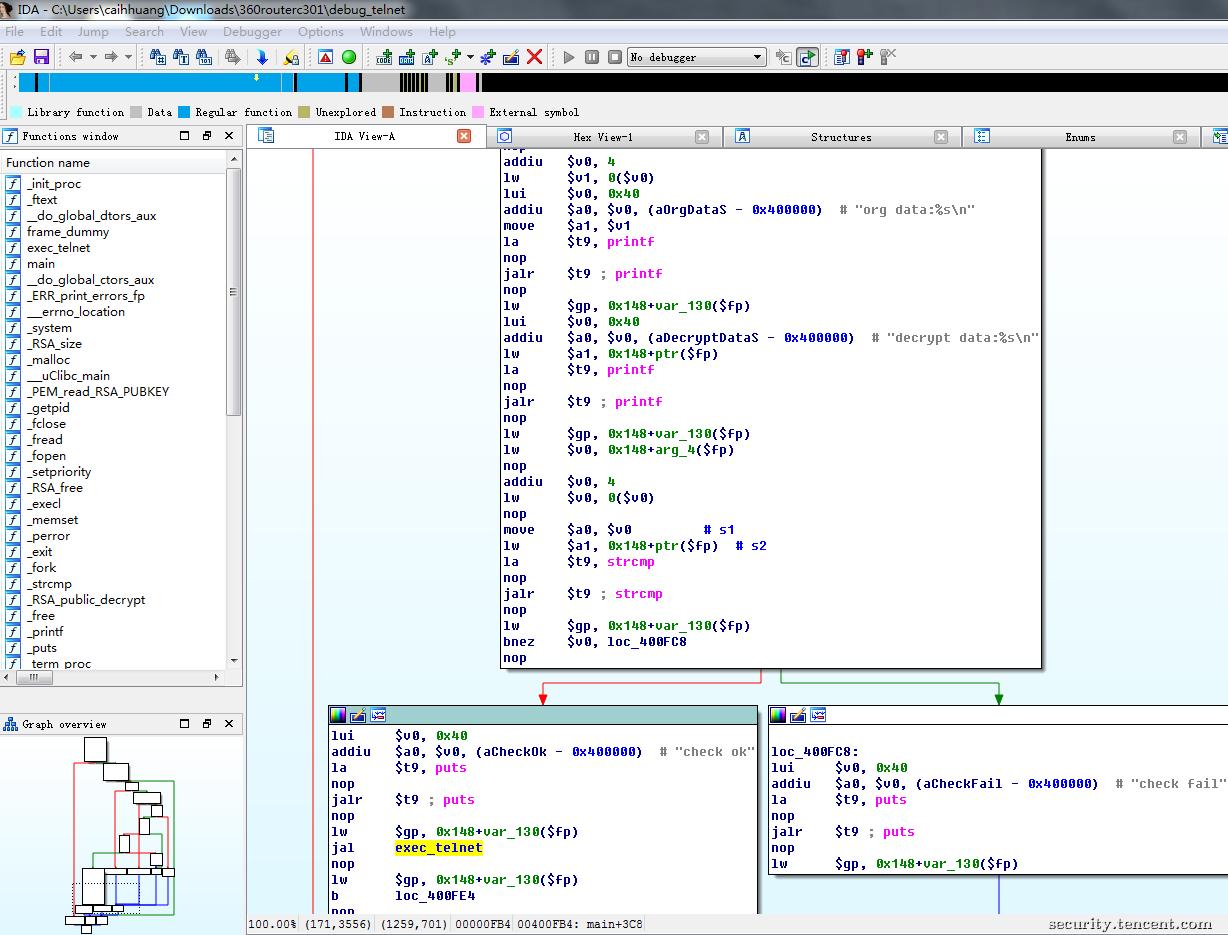Image resolution: width=1228 pixels, height=935 pixels.
Task: Select _RSA_public_decrypt in the function list
Action: (x=86, y=600)
